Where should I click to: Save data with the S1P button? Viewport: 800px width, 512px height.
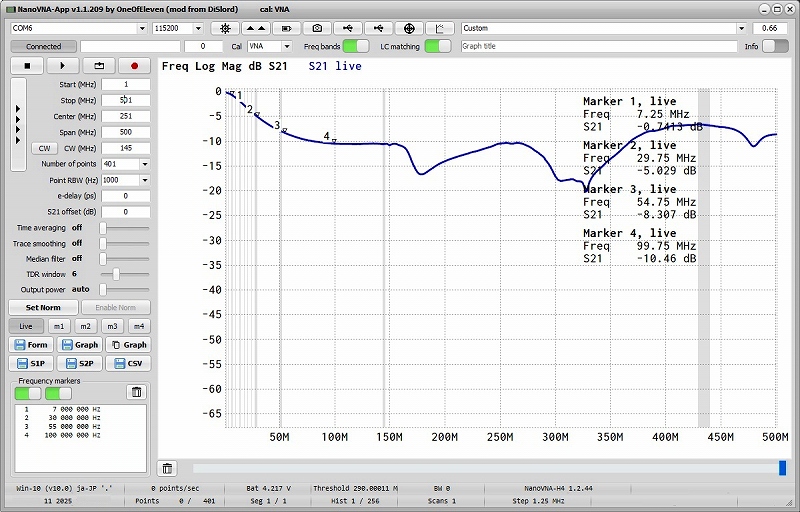(x=30, y=363)
